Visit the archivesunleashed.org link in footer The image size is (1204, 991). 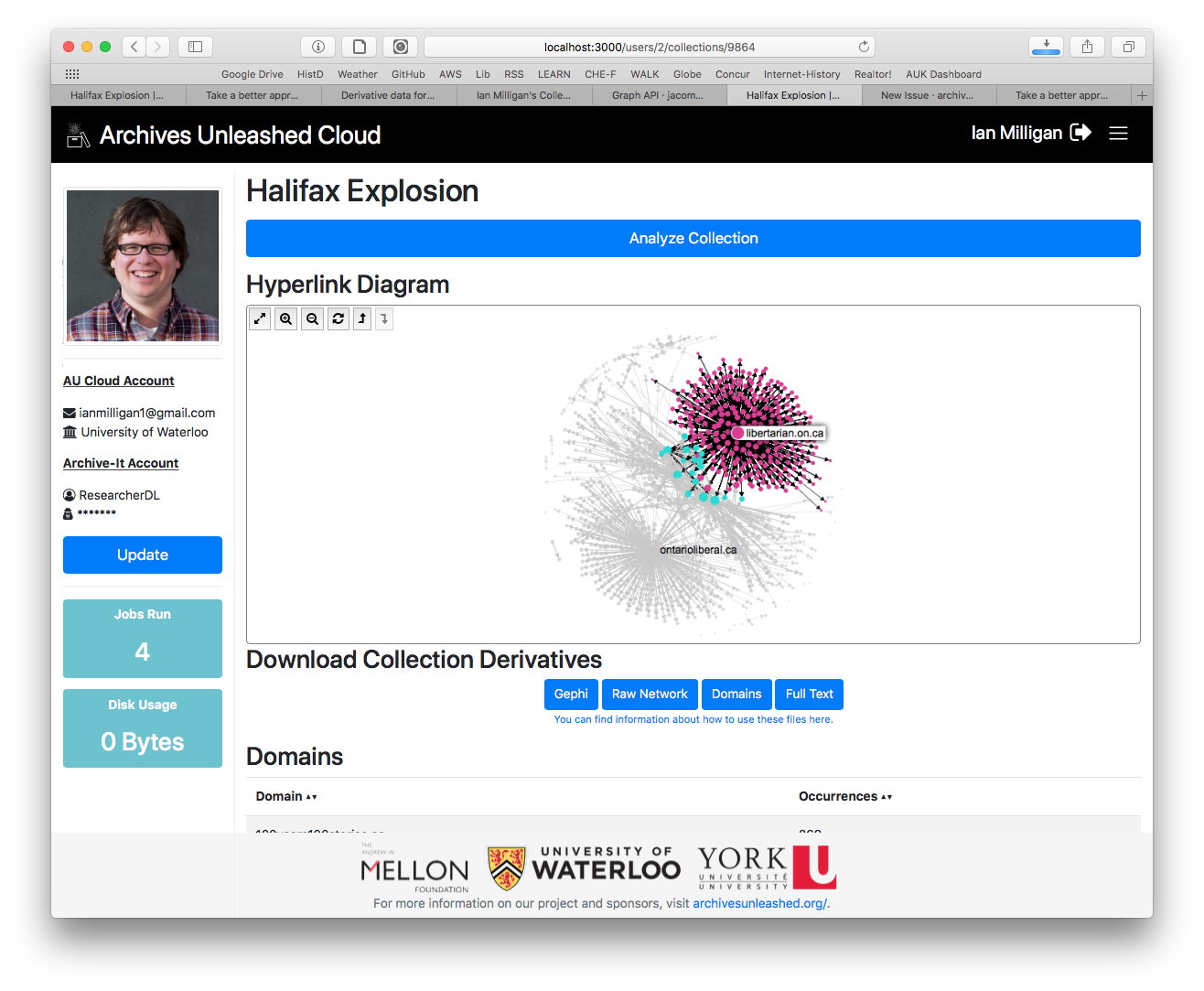(x=759, y=903)
